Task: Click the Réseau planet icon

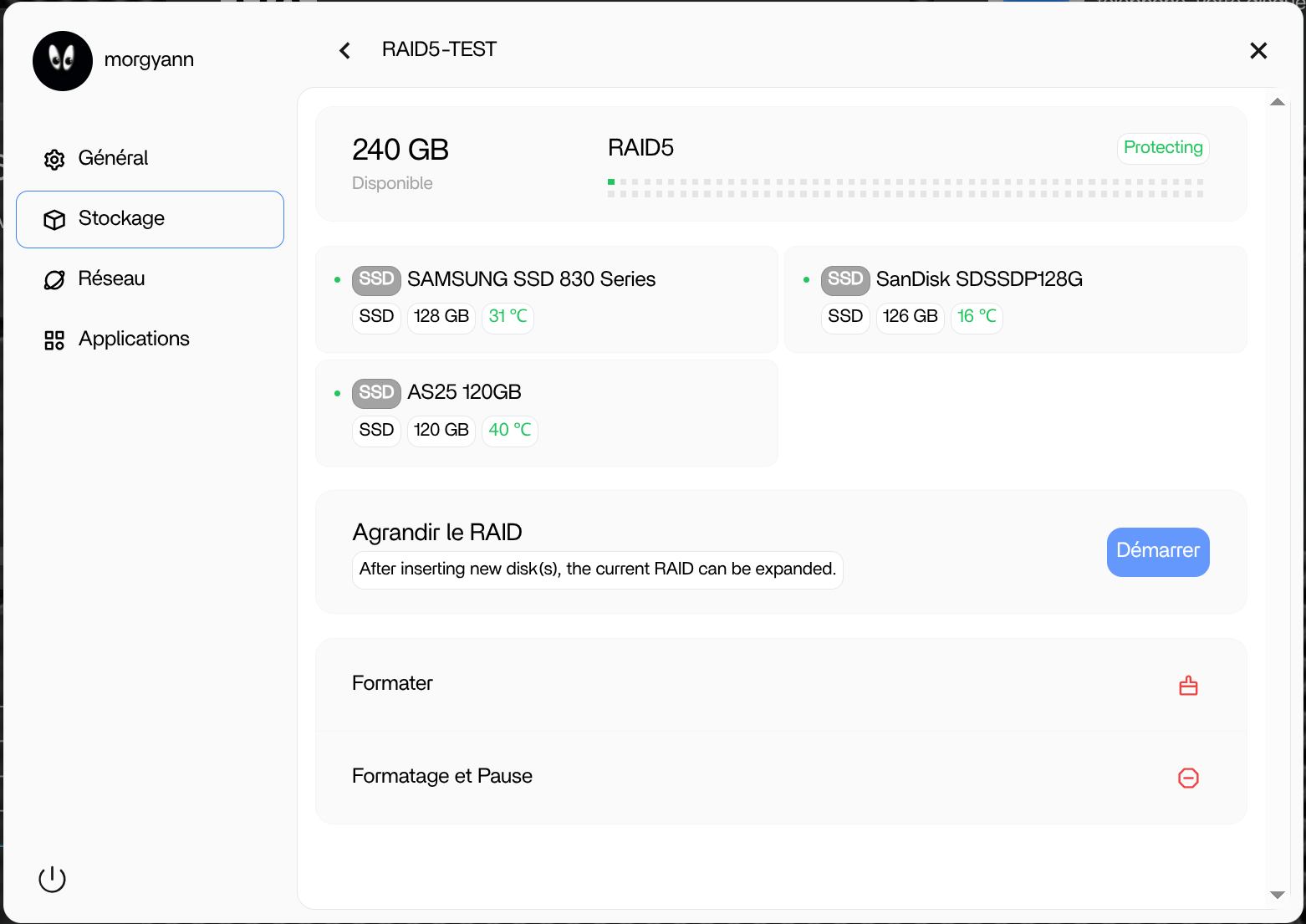Action: (54, 280)
